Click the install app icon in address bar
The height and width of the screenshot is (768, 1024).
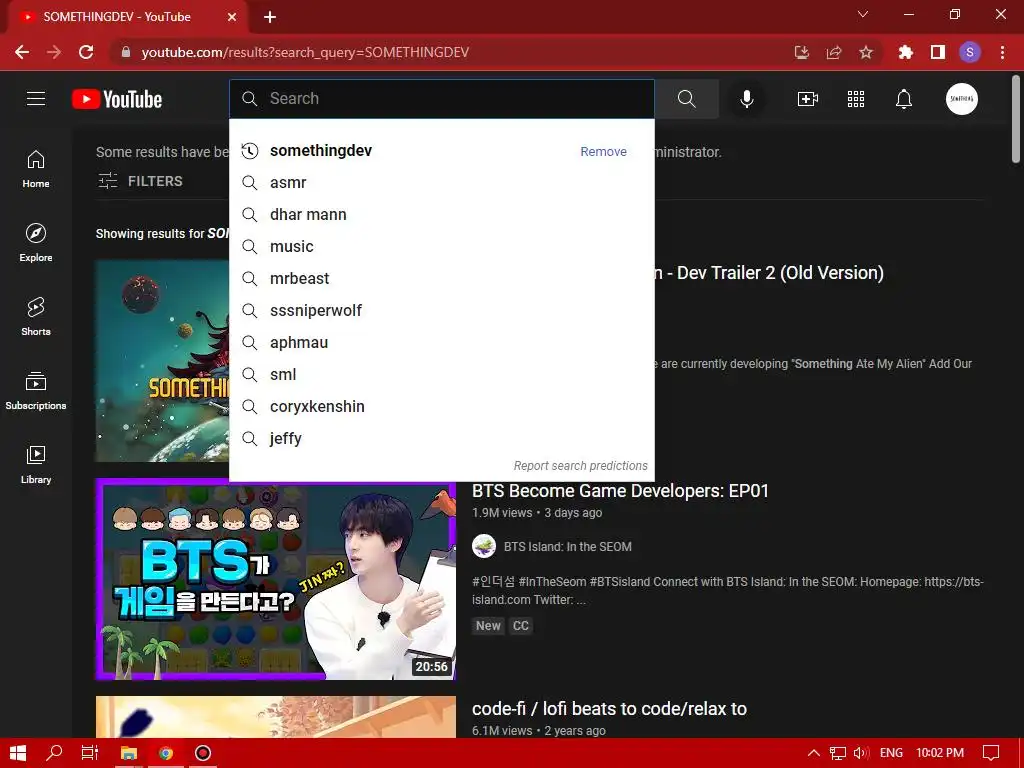[801, 52]
